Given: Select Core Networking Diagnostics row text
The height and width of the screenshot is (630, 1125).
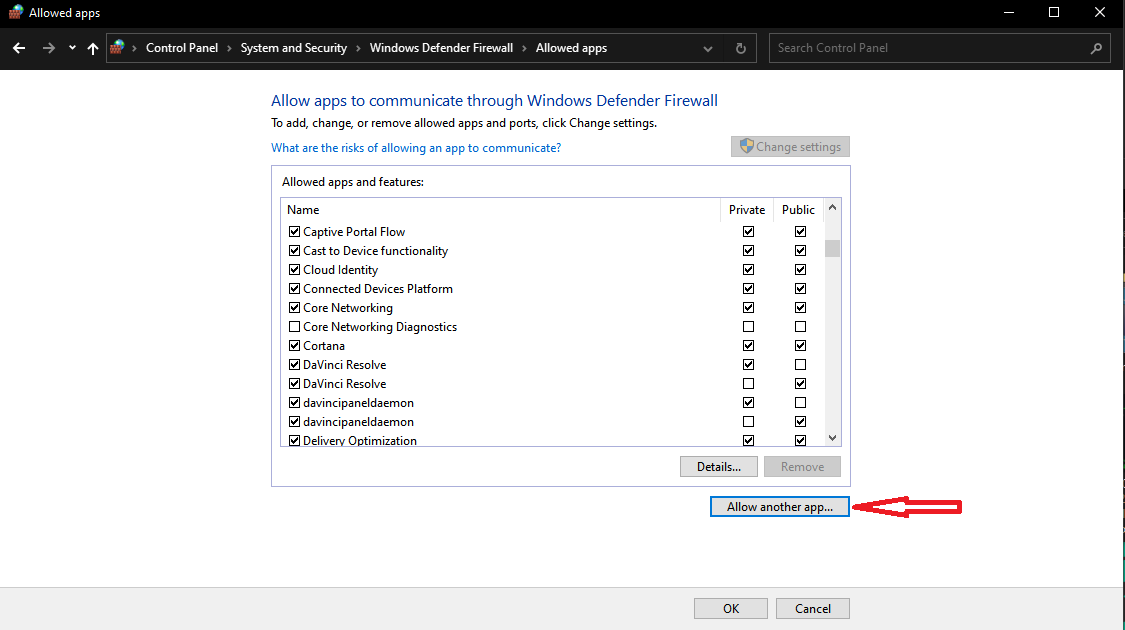Looking at the screenshot, I should click(x=380, y=326).
